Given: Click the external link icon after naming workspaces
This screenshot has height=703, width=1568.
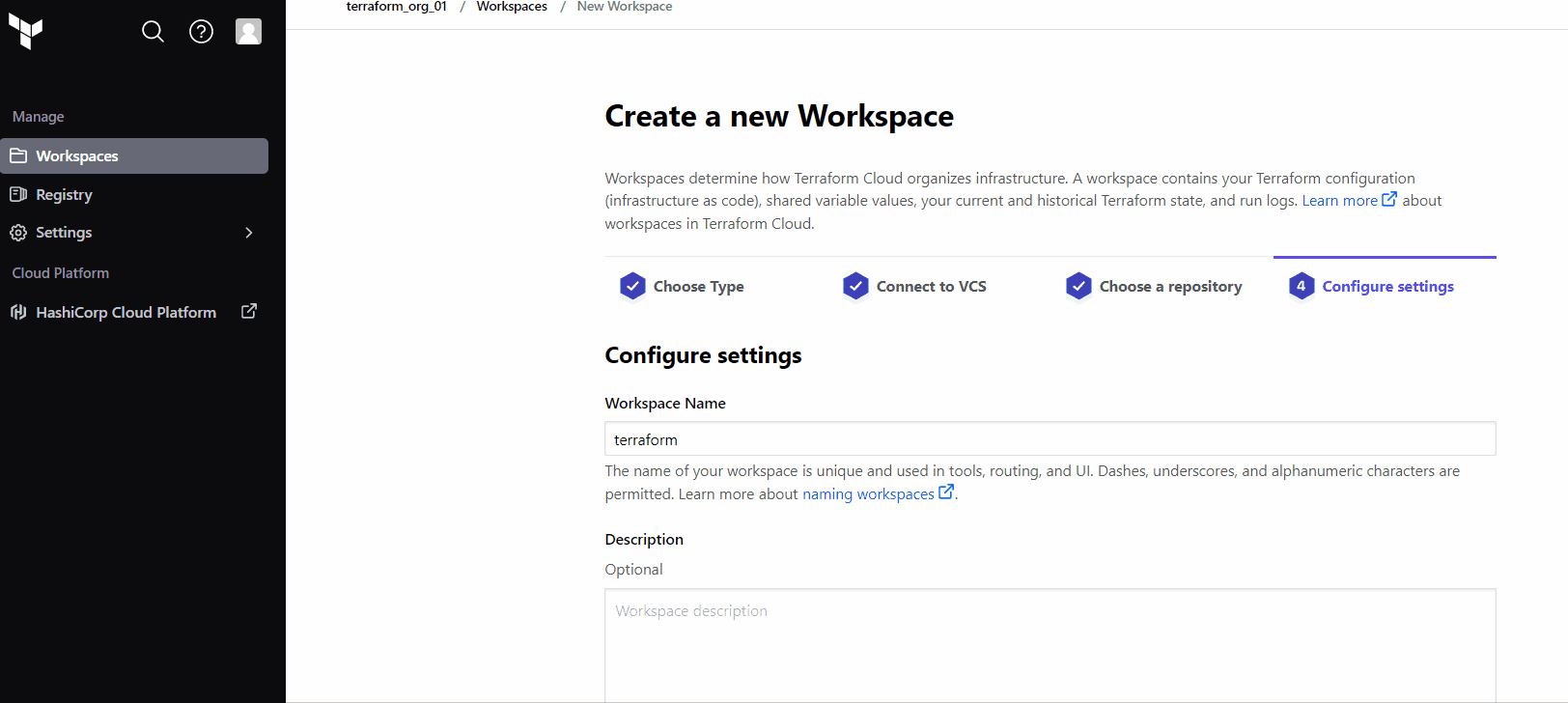Looking at the screenshot, I should coord(946,492).
